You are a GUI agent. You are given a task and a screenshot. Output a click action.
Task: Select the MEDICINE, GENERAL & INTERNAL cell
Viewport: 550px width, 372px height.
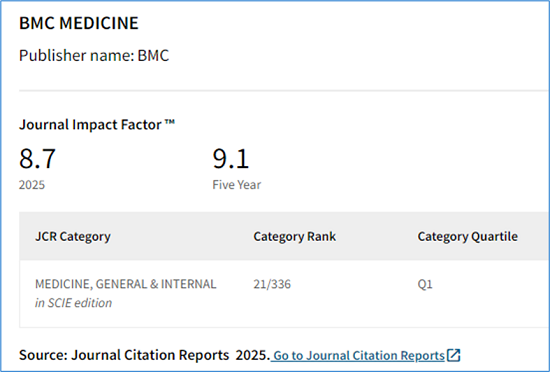coord(126,284)
